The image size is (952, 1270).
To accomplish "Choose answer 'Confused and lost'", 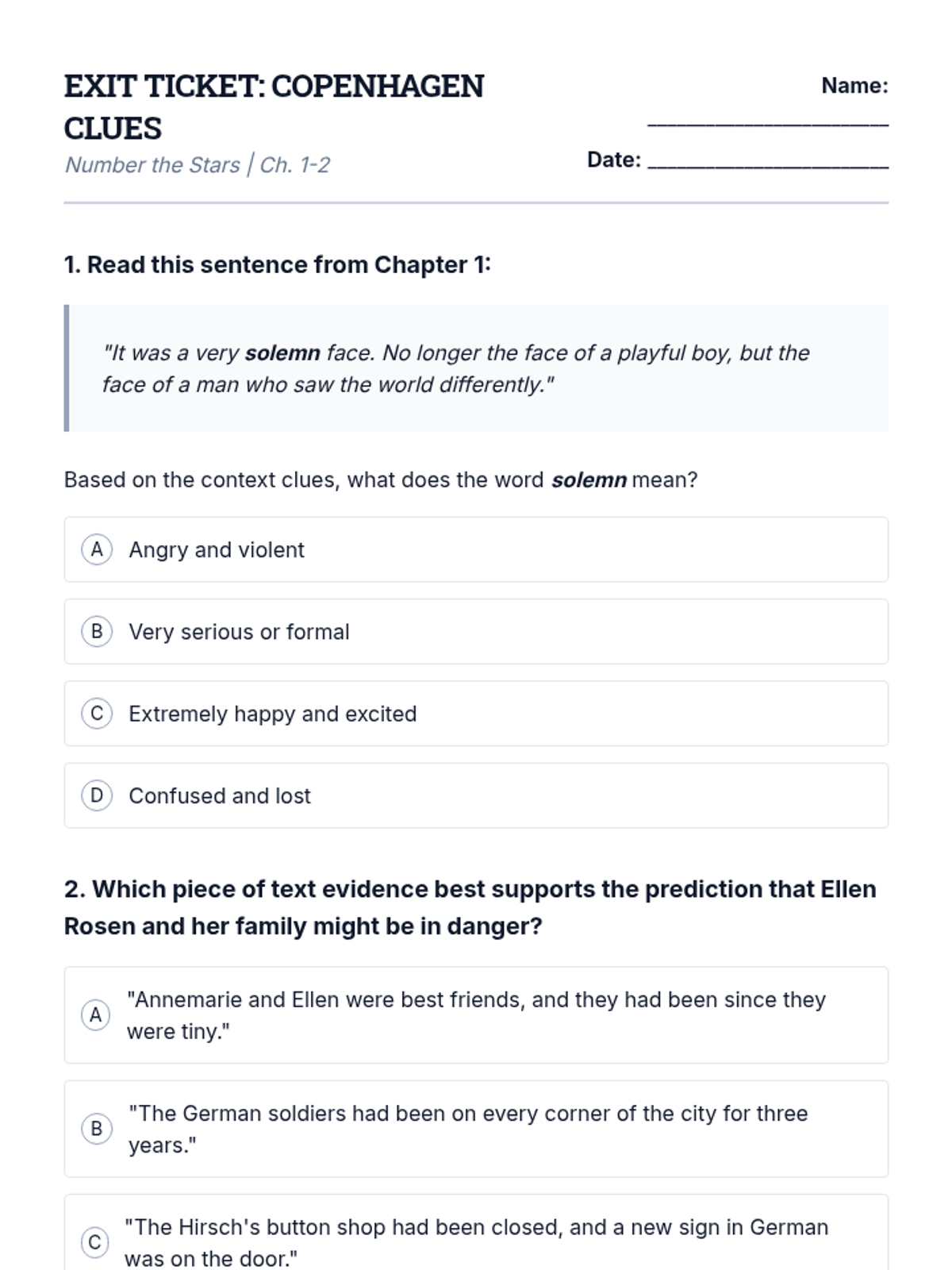I will [x=476, y=795].
